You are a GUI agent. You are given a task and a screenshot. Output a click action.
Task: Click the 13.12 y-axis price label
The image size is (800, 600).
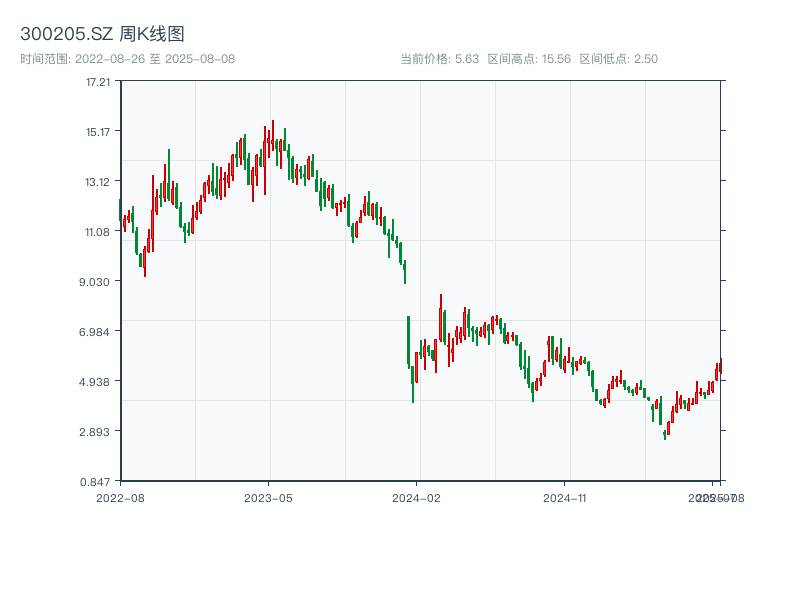click(98, 182)
